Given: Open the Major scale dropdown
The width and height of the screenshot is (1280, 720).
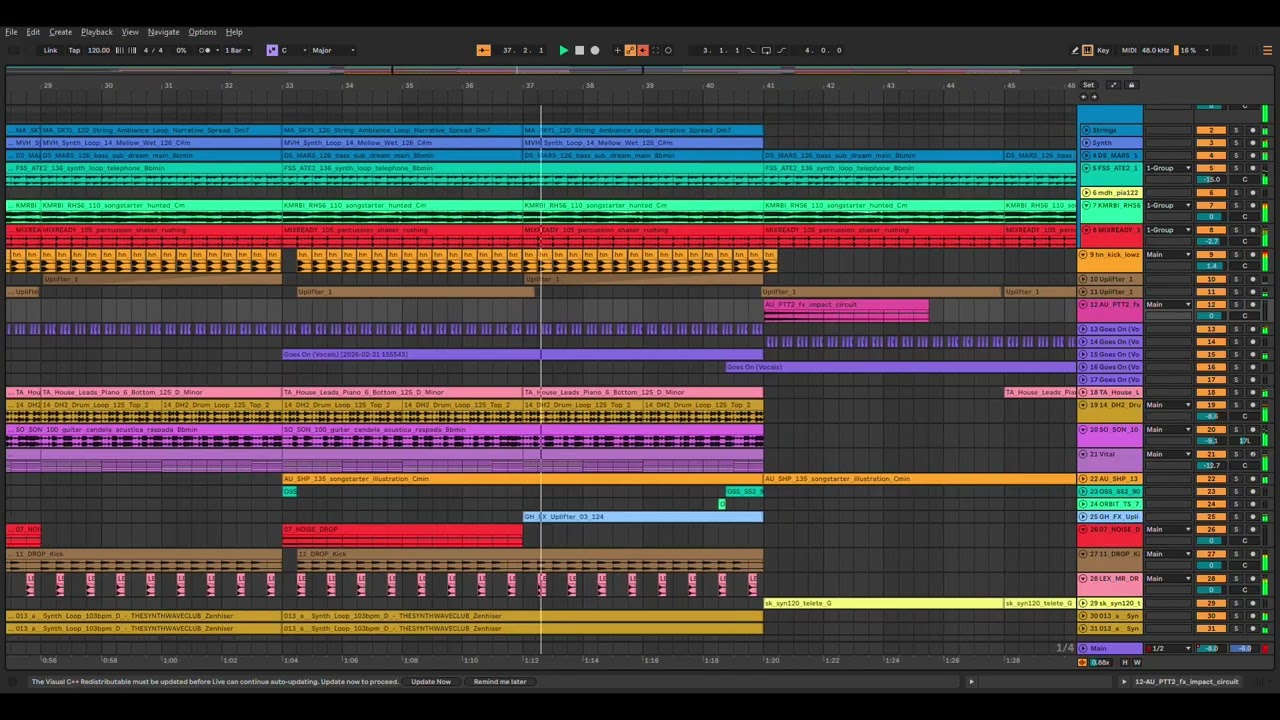Looking at the screenshot, I should (332, 50).
